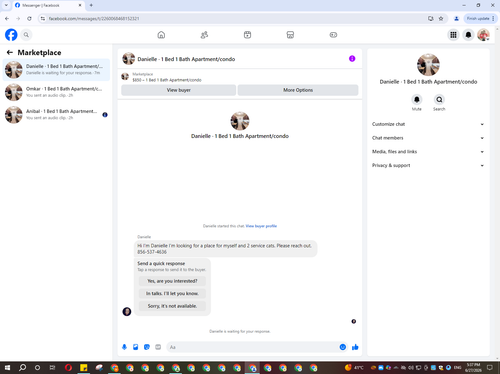Send quick response 'In talks. I'll let you know.'

point(172,293)
